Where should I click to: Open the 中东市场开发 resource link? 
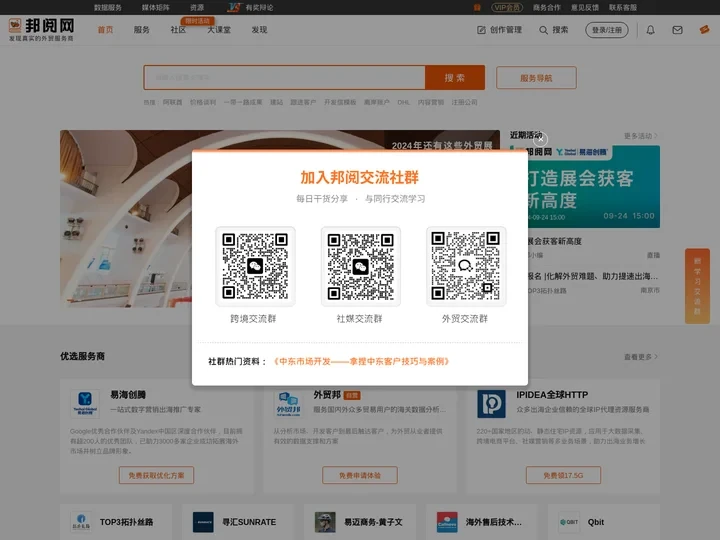point(361,361)
